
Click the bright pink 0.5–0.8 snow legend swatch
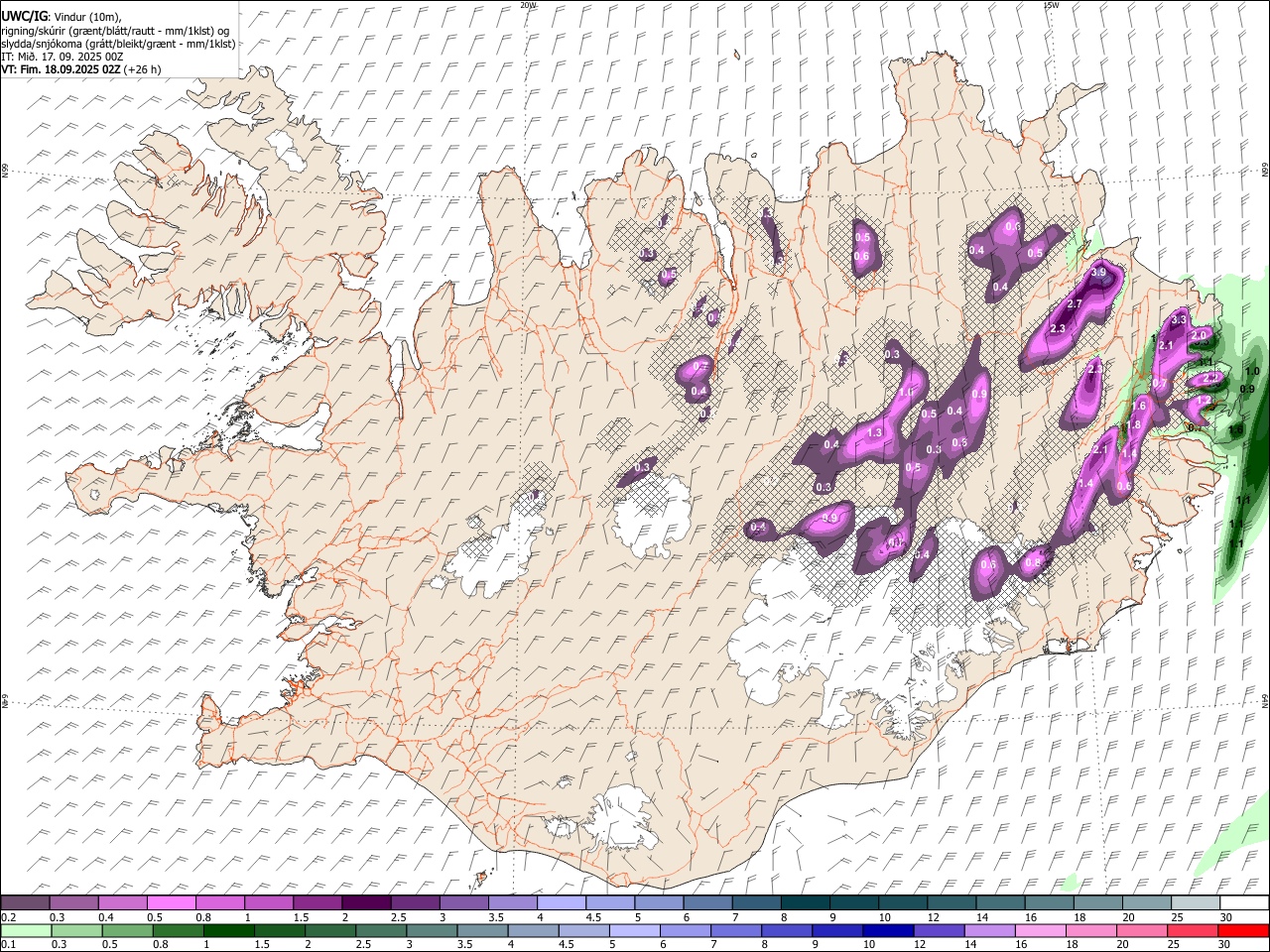coord(171,903)
